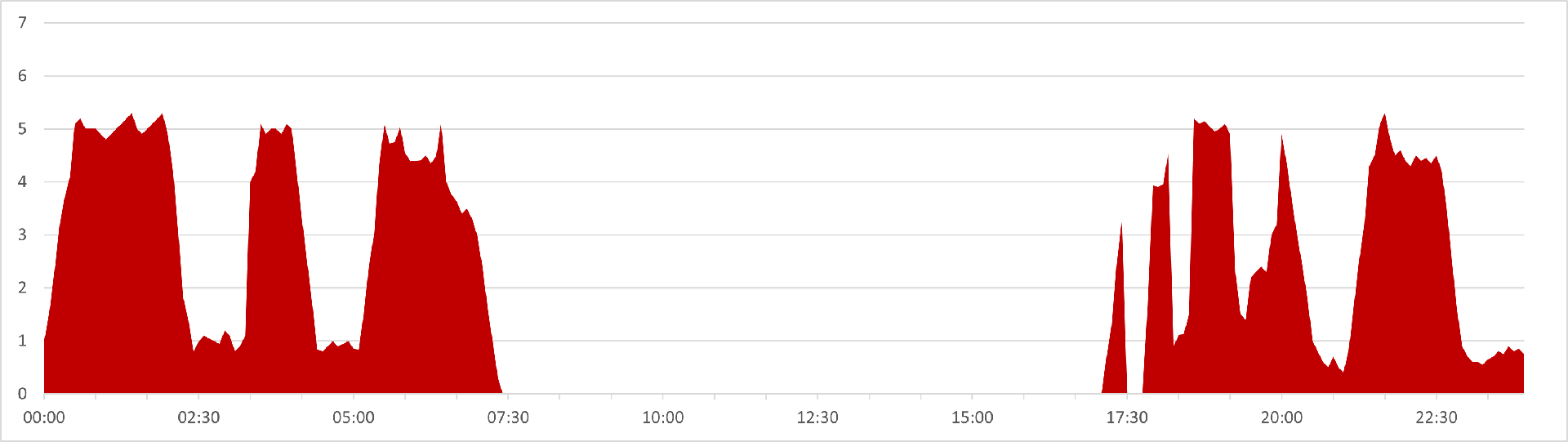Click the 10:00 time axis label
Screen dimensions: 1568x442
point(663,417)
